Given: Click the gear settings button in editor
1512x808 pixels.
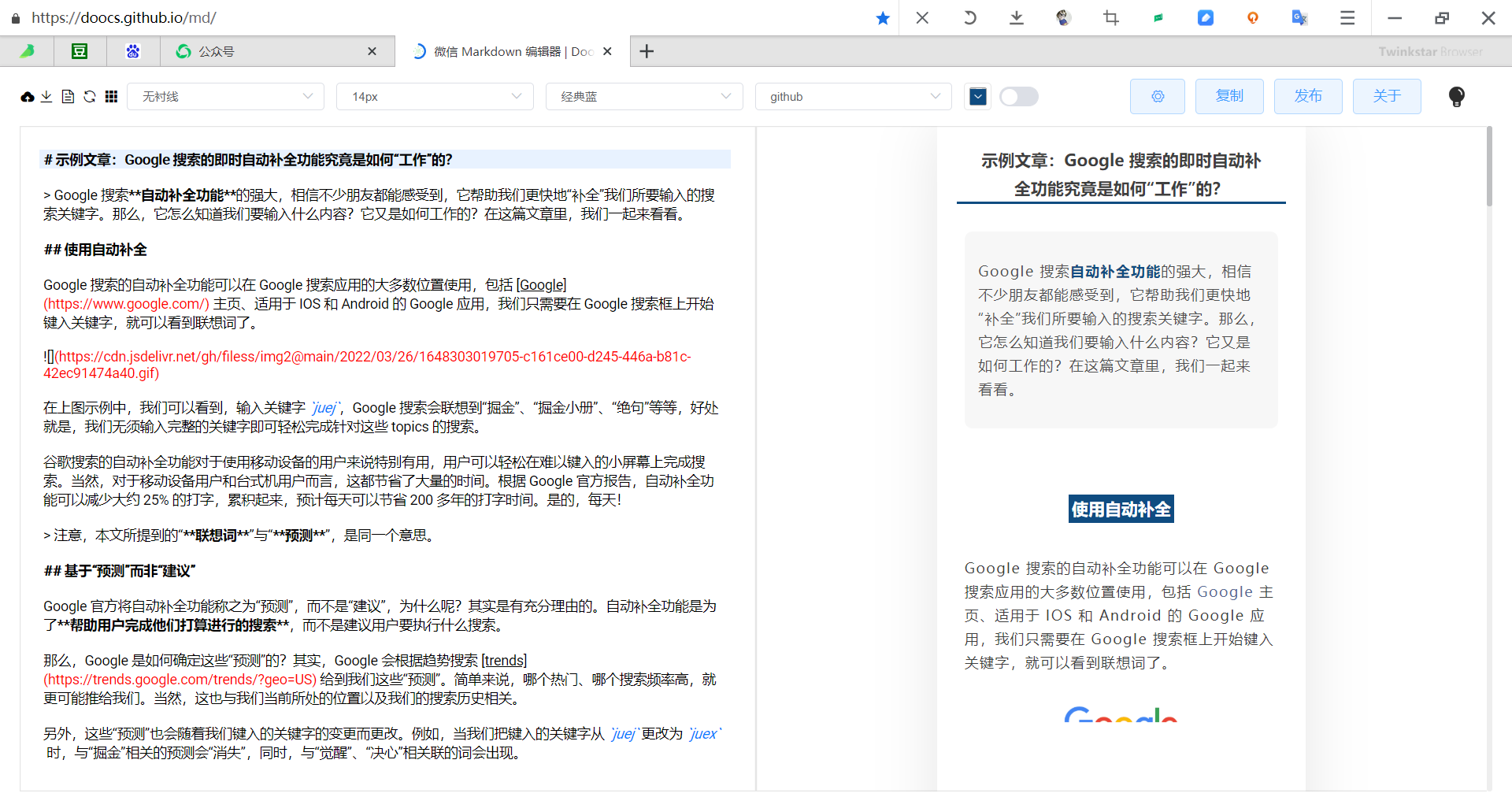Looking at the screenshot, I should [x=1158, y=96].
